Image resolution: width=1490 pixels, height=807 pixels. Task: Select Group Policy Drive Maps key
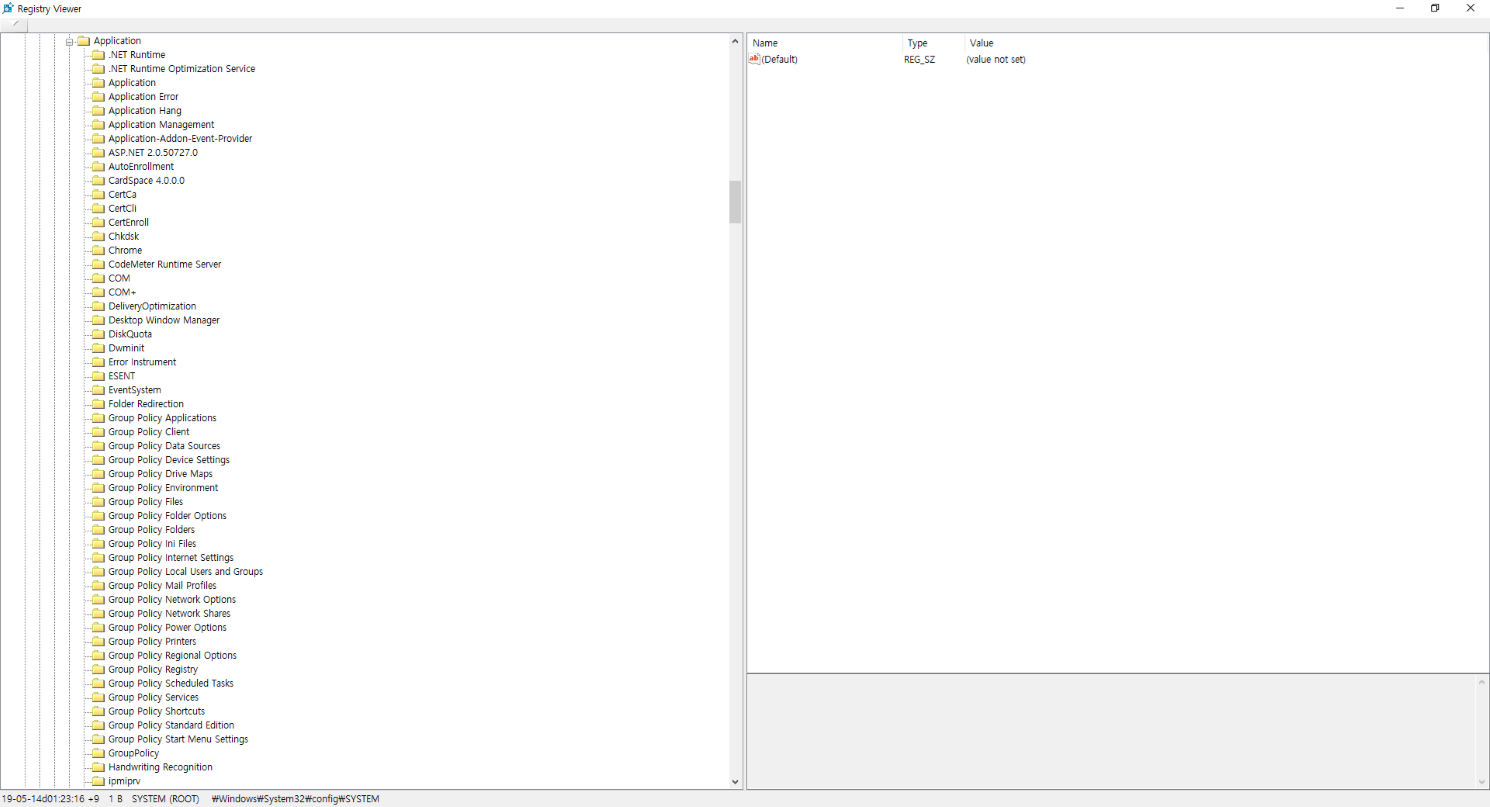pos(160,475)
